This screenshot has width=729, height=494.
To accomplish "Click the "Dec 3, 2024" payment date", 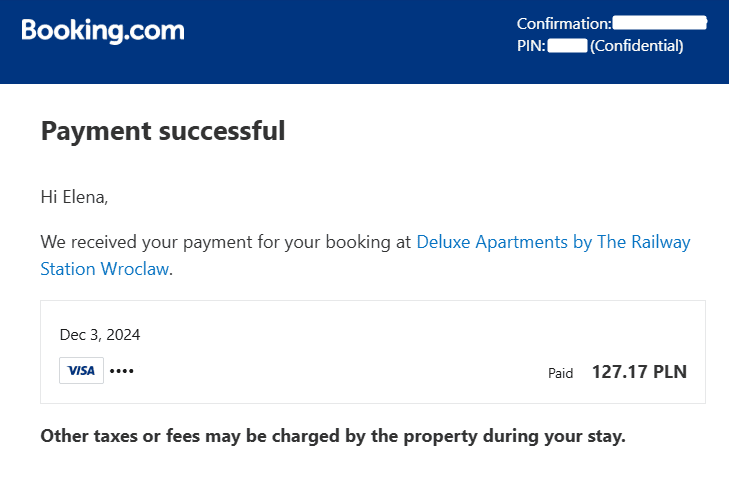I will pyautogui.click(x=100, y=334).
